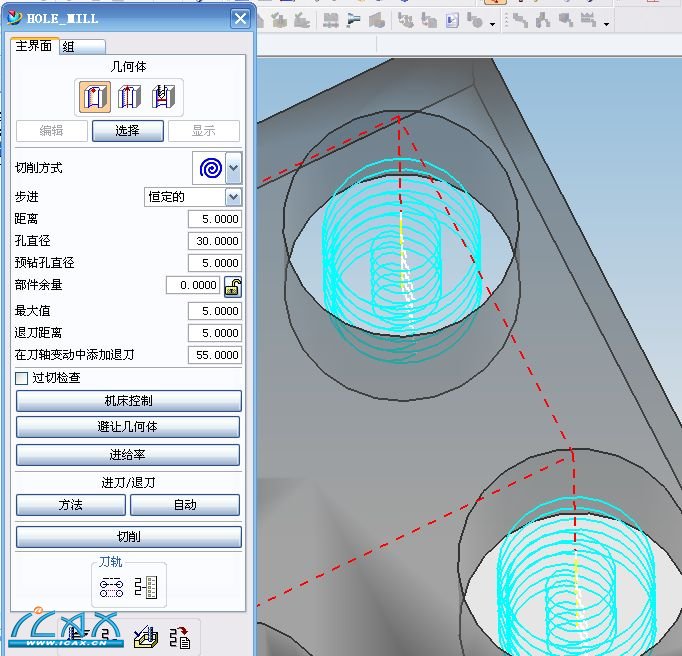
Task: Open the 进给率 settings
Action: [128, 455]
